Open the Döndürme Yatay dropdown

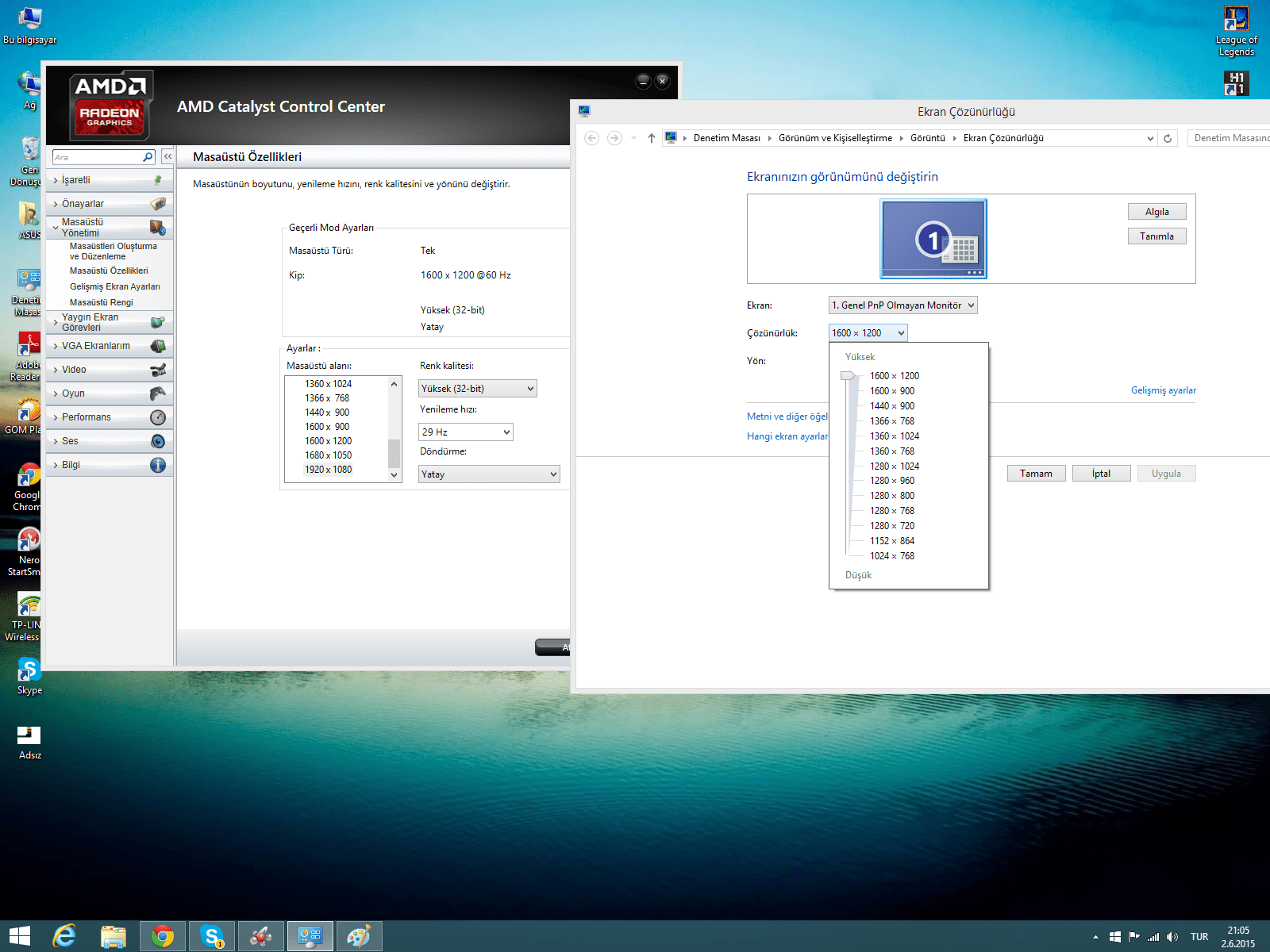tap(488, 474)
